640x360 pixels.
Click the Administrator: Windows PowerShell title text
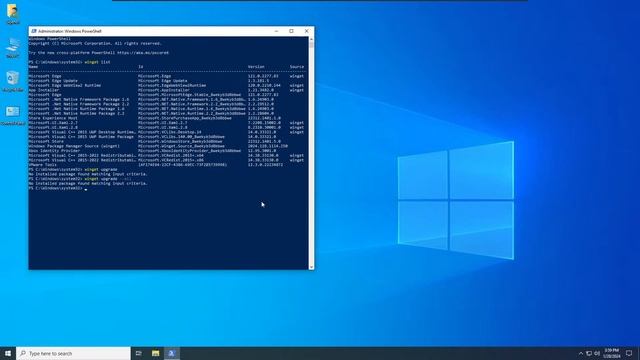tap(69, 31)
